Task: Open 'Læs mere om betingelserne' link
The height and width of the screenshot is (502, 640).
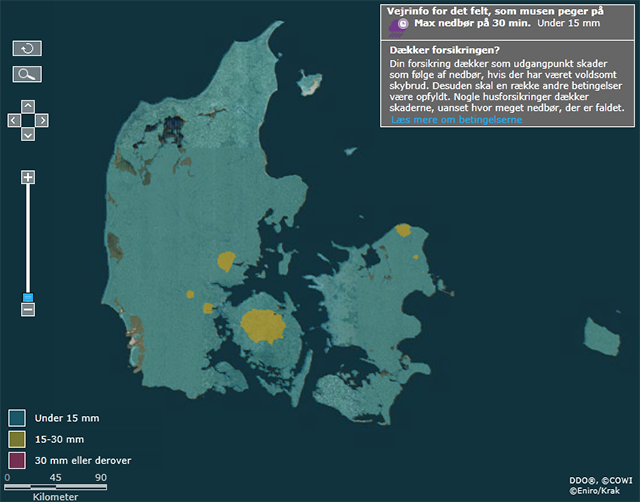Action: pos(456,120)
